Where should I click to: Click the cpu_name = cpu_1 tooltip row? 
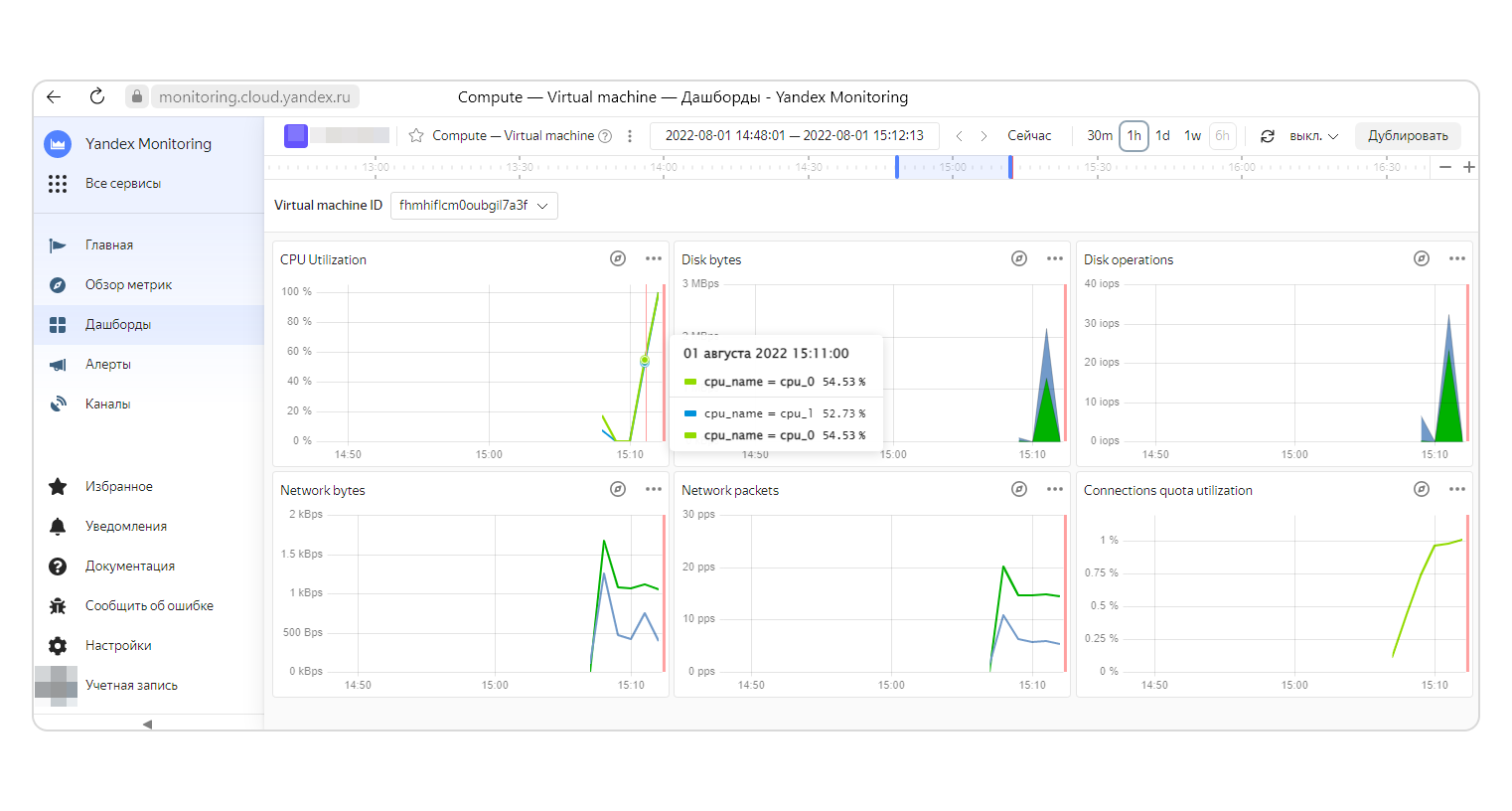click(775, 413)
